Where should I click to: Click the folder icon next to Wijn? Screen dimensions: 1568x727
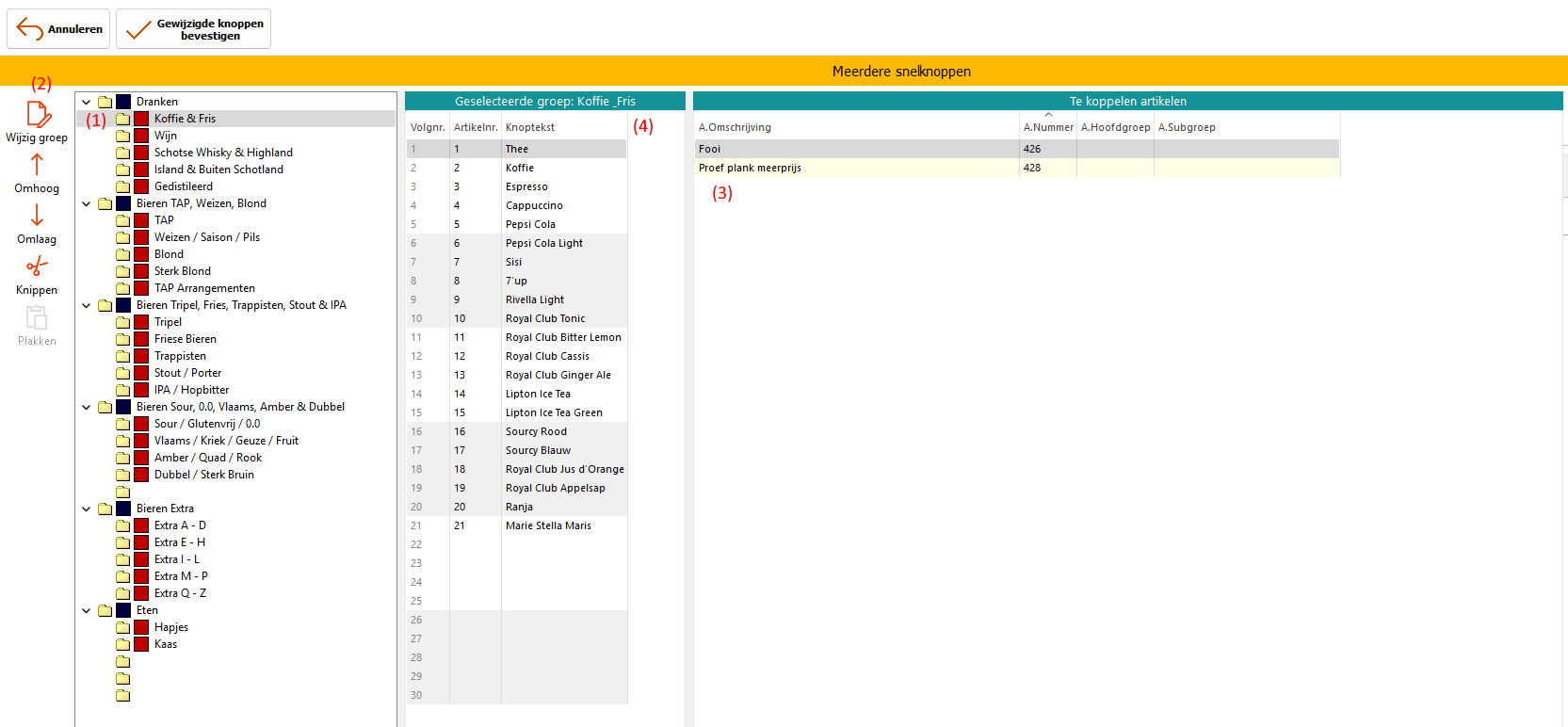123,136
